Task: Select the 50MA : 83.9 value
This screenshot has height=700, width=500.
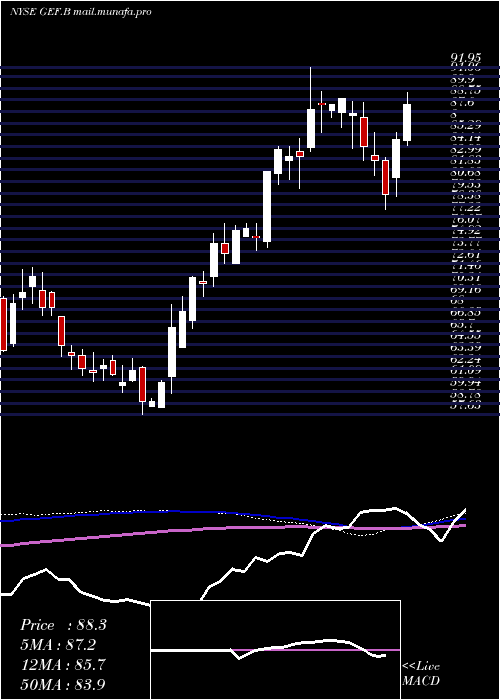Action: pos(63,684)
